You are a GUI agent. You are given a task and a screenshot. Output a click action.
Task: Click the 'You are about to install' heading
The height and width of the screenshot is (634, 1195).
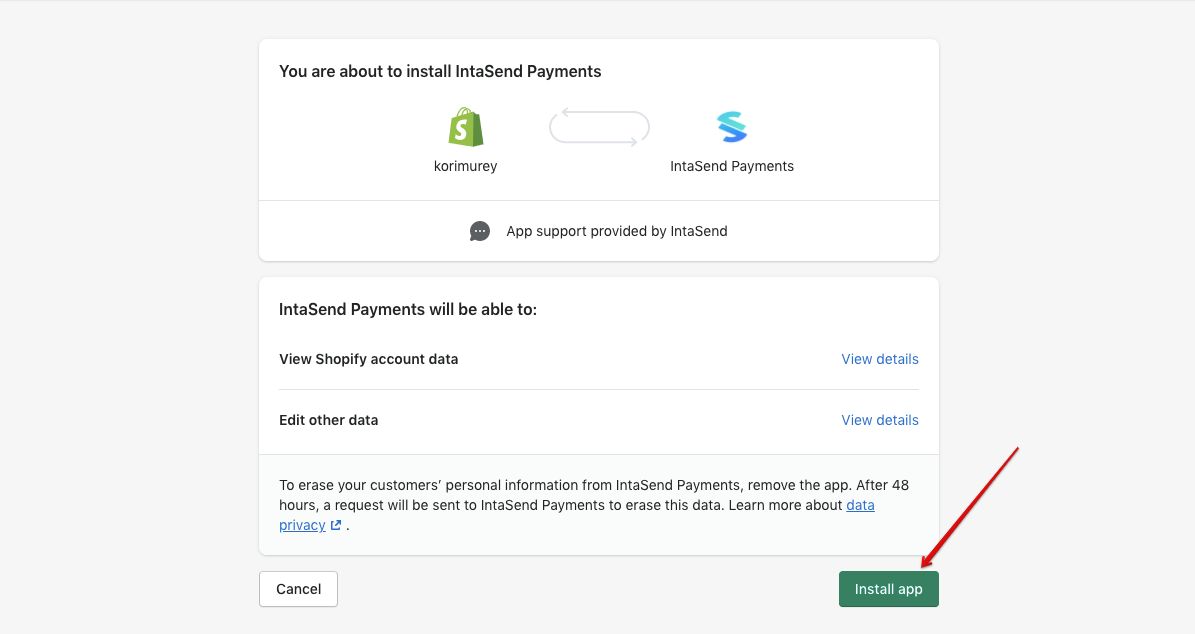[440, 72]
